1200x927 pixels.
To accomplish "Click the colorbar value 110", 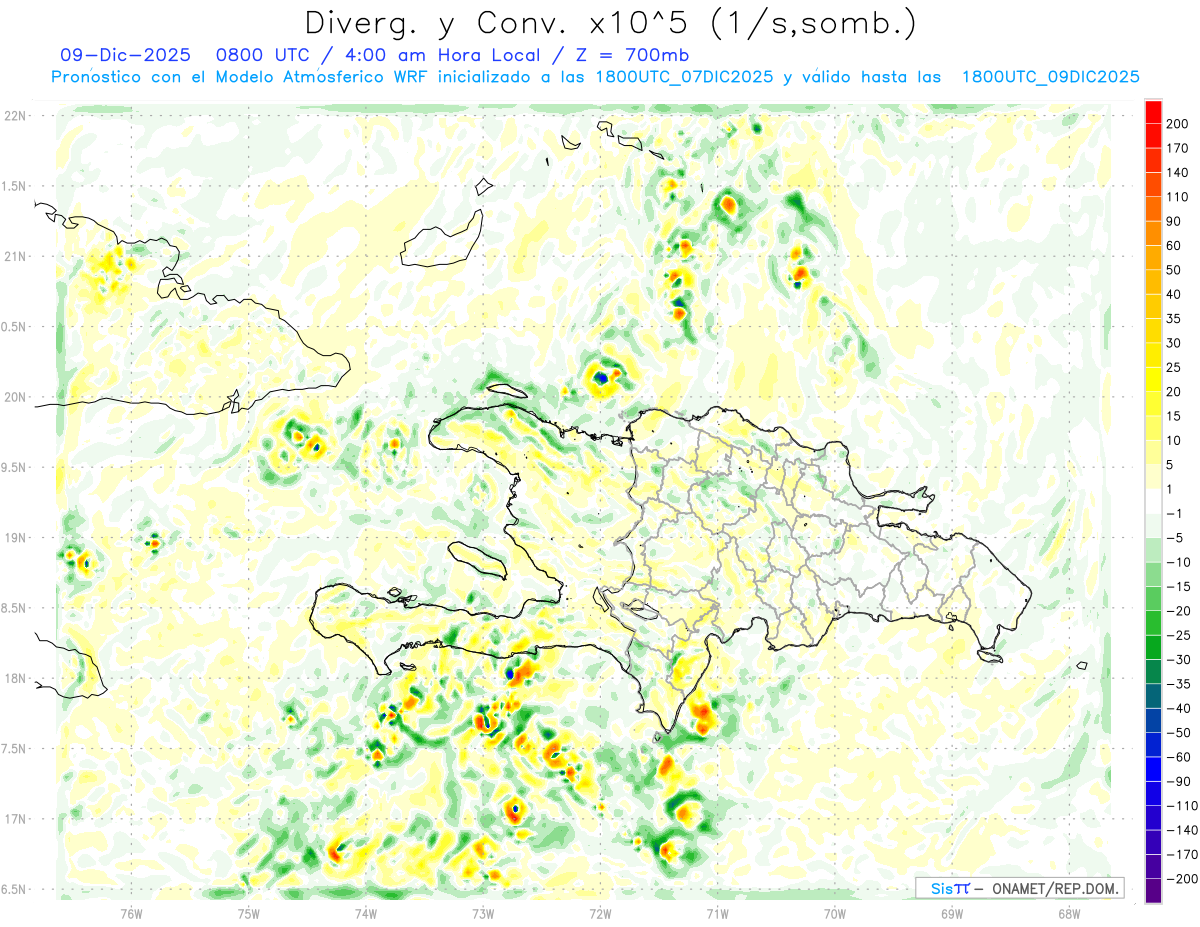I will coord(1179,197).
